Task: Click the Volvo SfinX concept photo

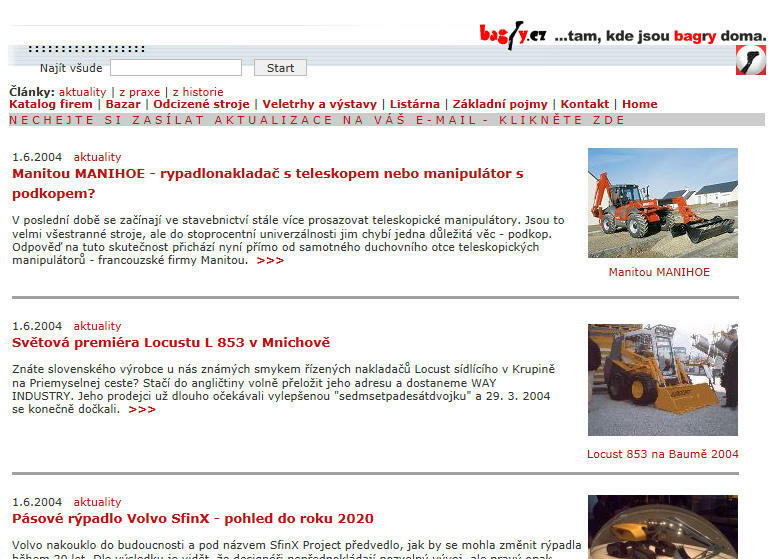Action: tap(663, 527)
